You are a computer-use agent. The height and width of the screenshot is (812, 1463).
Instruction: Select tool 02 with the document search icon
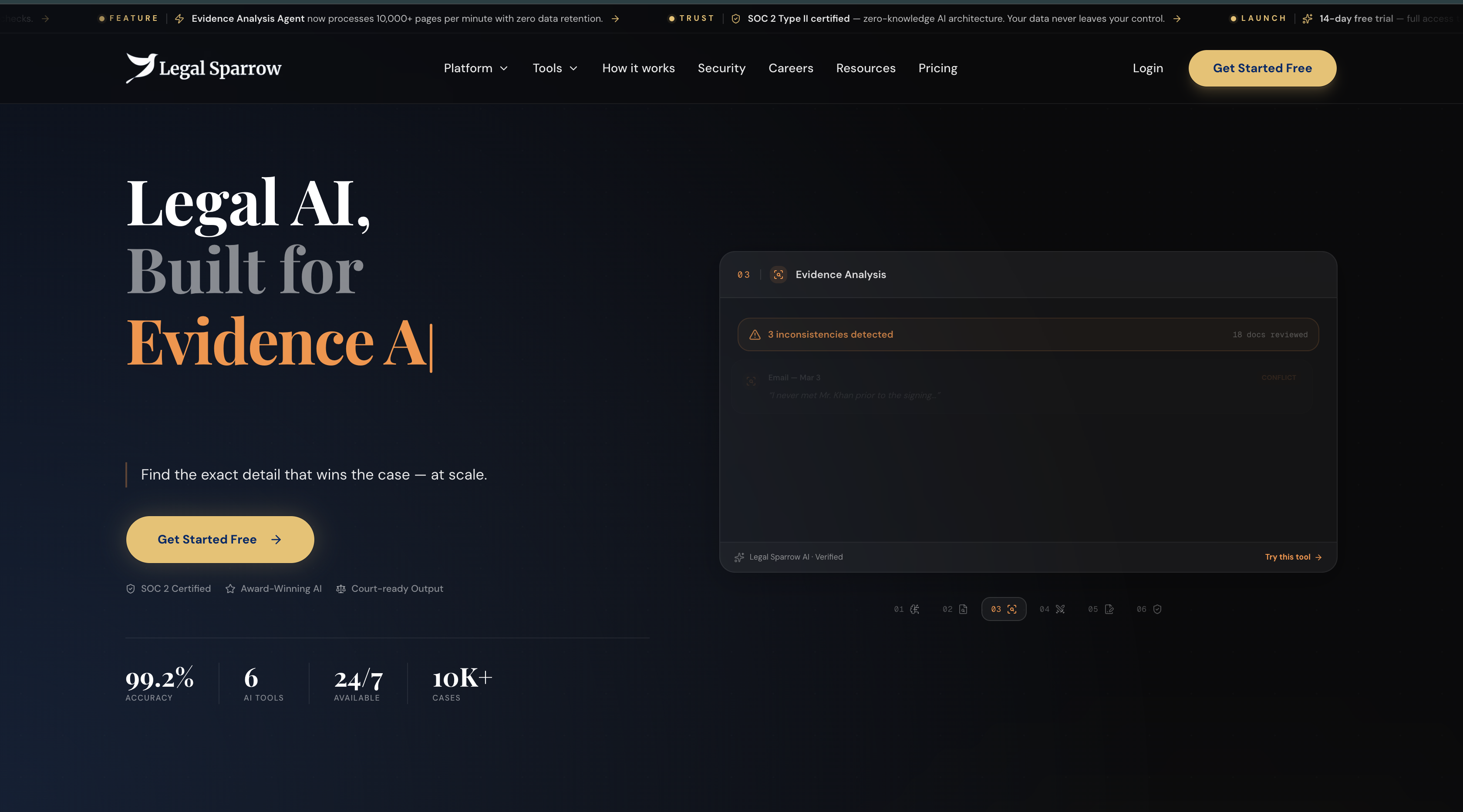pos(955,609)
